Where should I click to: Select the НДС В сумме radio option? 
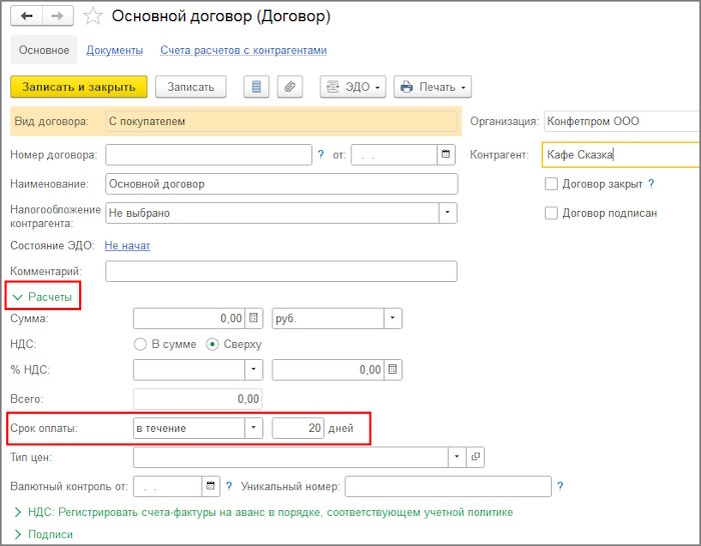(x=140, y=344)
